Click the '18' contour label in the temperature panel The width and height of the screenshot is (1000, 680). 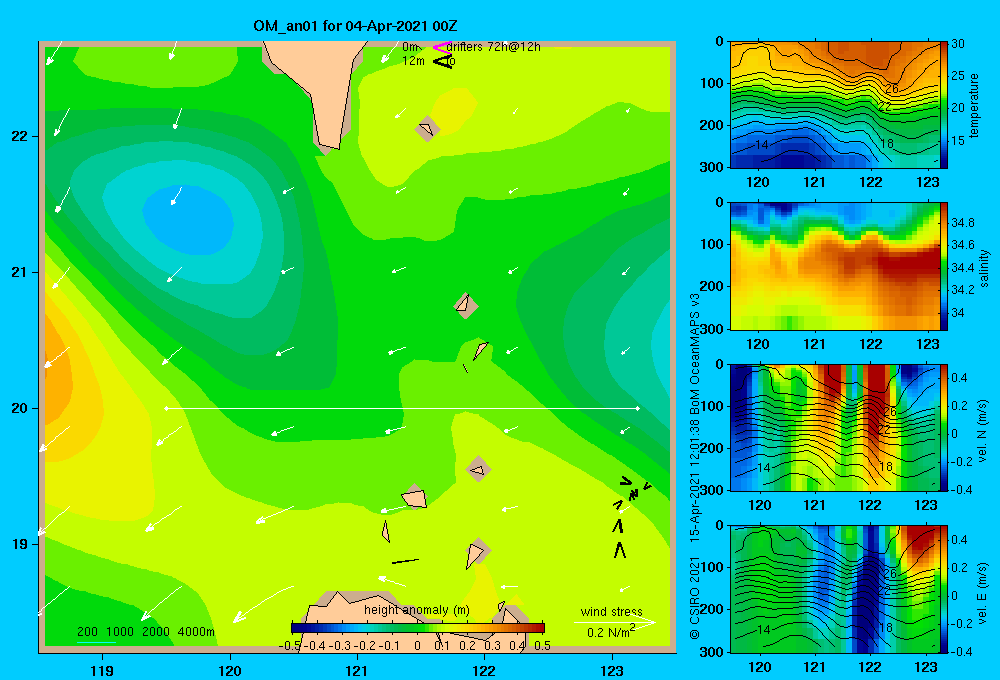point(886,144)
